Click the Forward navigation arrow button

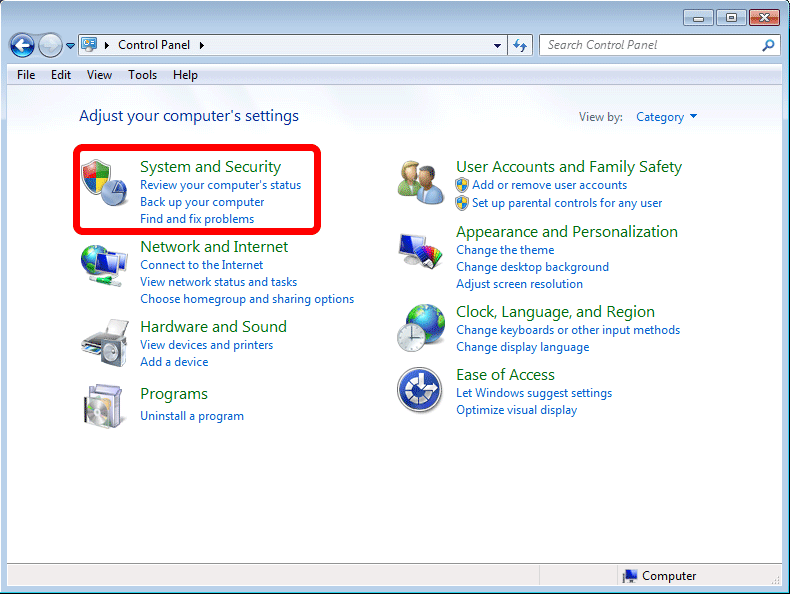coord(49,46)
